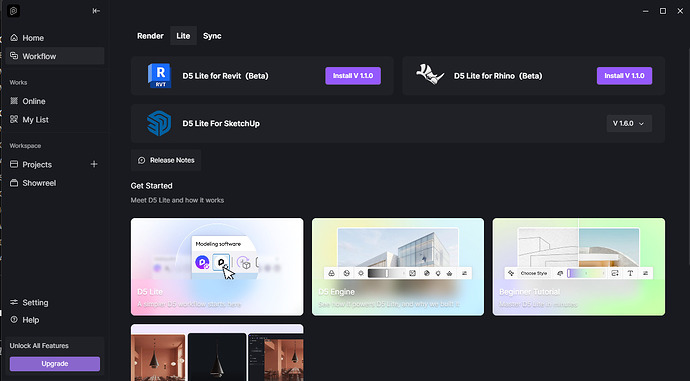The image size is (690, 381).
Task: Open Online works
Action: [55, 101]
